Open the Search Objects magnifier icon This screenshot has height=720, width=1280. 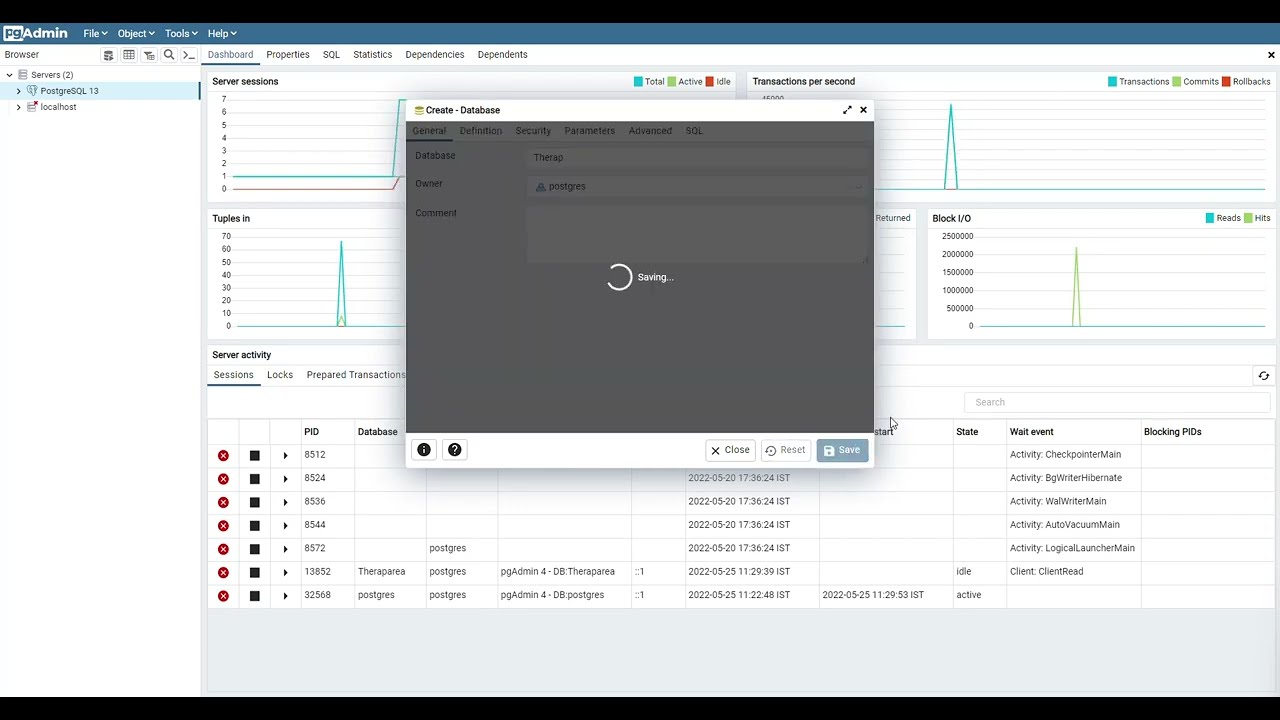[169, 55]
